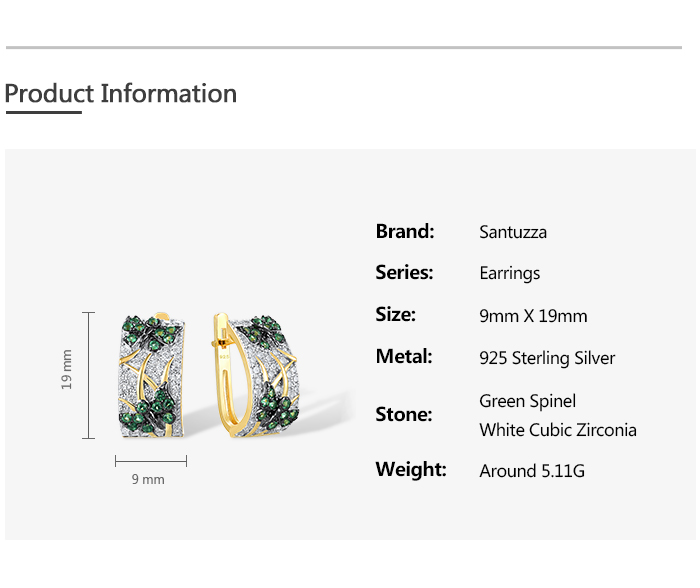This screenshot has width=700, height=588.
Task: Click the 9mm X 19mm size value
Action: click(x=533, y=316)
